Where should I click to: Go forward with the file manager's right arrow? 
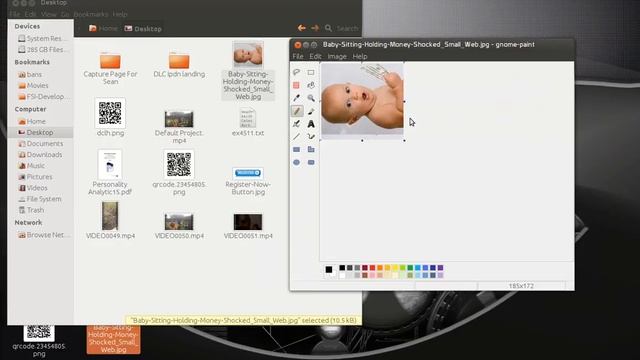tap(315, 28)
